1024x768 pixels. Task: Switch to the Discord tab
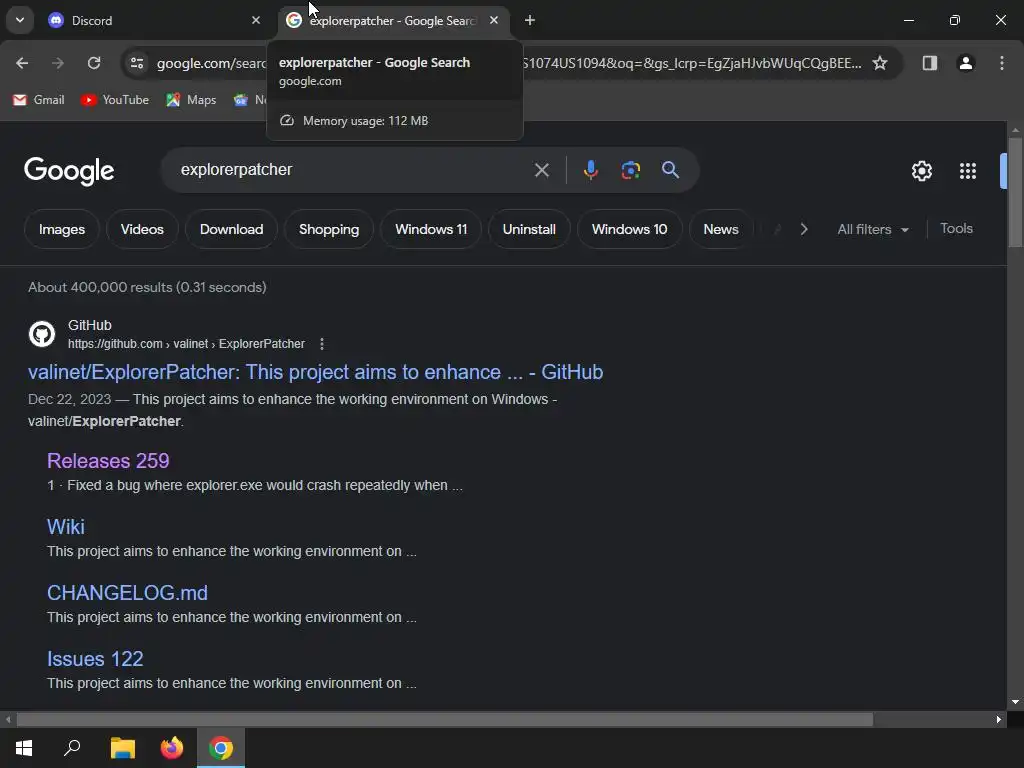pyautogui.click(x=155, y=21)
